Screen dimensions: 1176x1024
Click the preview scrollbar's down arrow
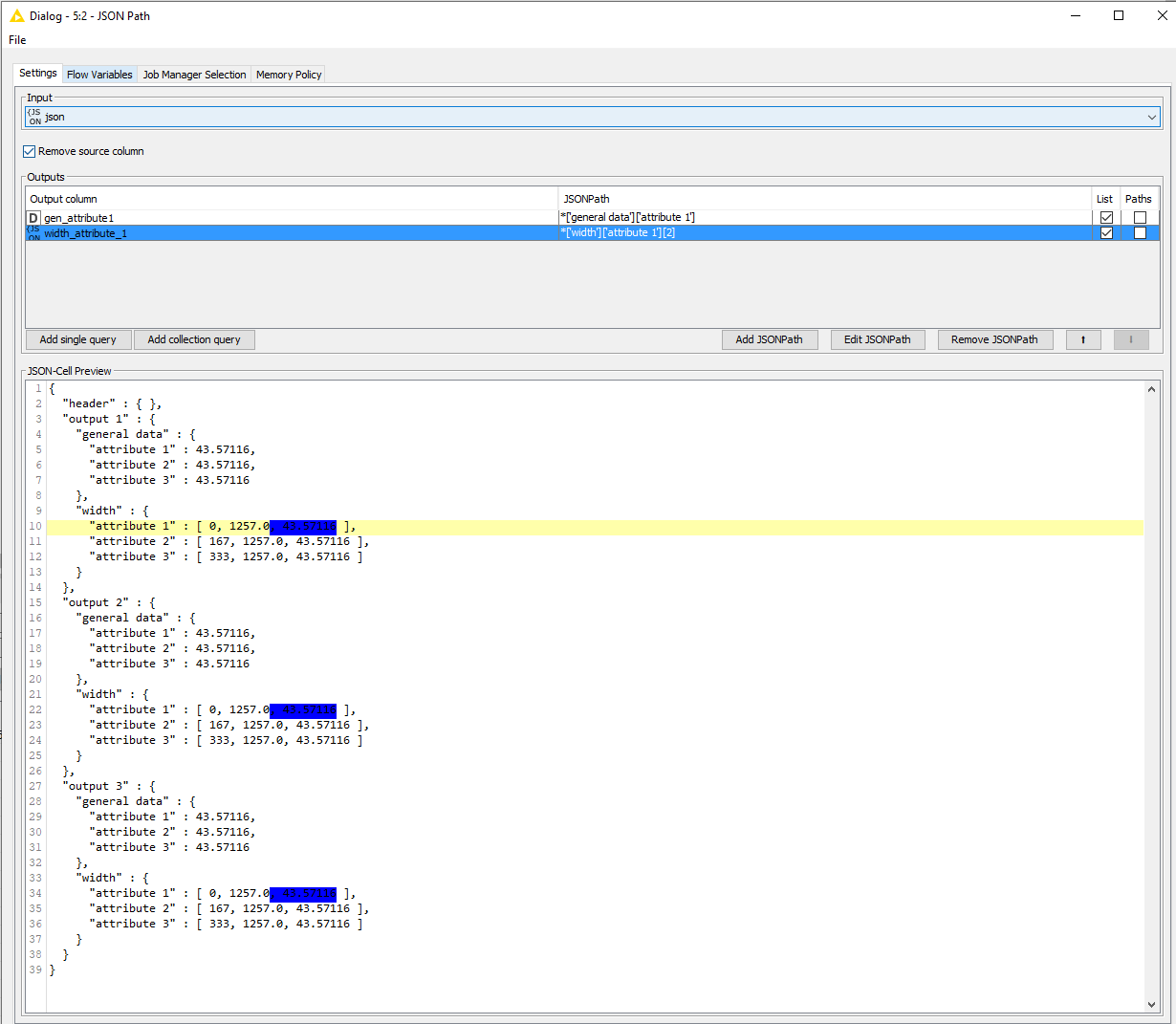click(1152, 1005)
